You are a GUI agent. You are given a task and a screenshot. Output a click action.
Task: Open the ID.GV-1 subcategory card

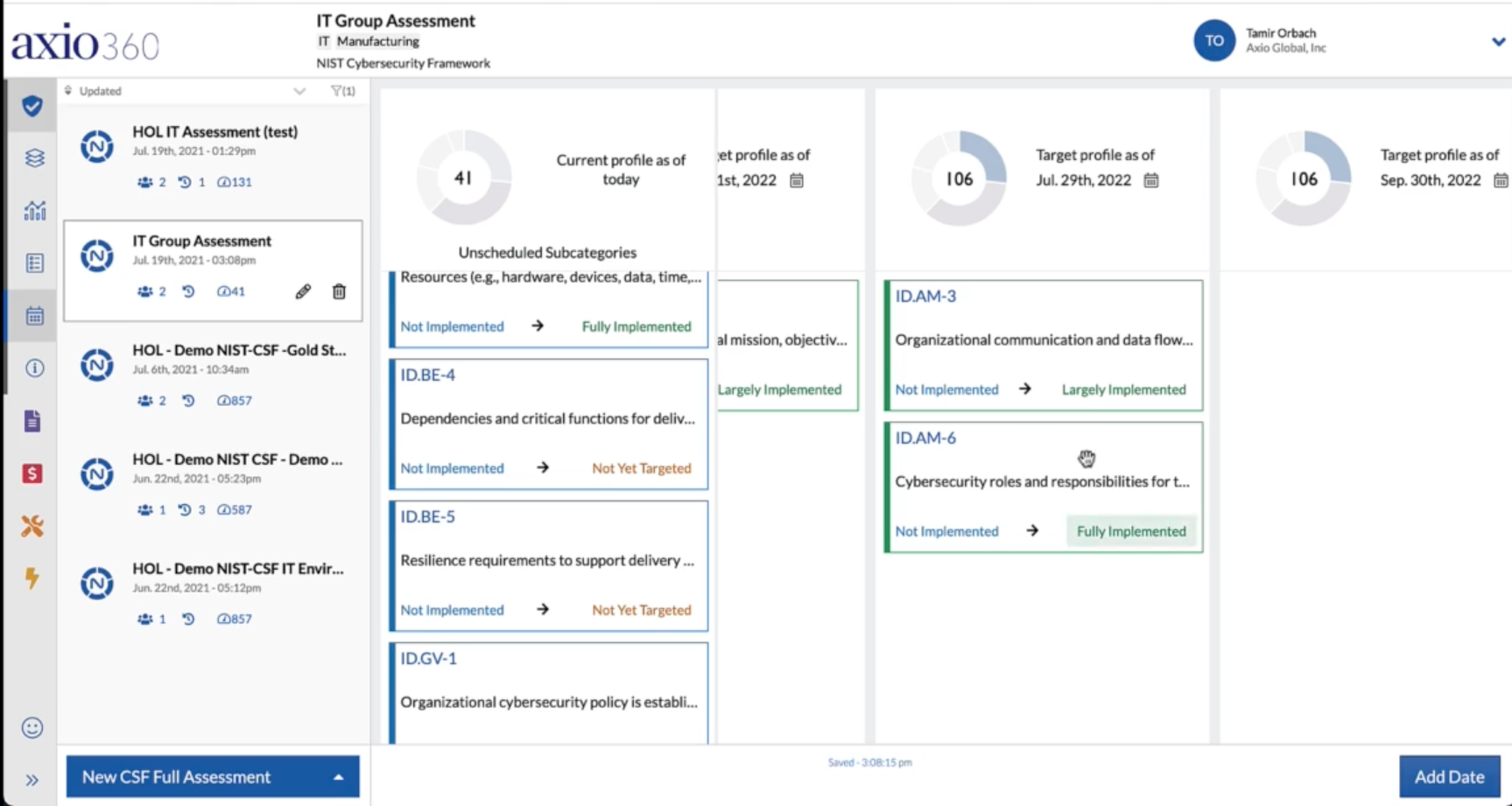pyautogui.click(x=549, y=693)
